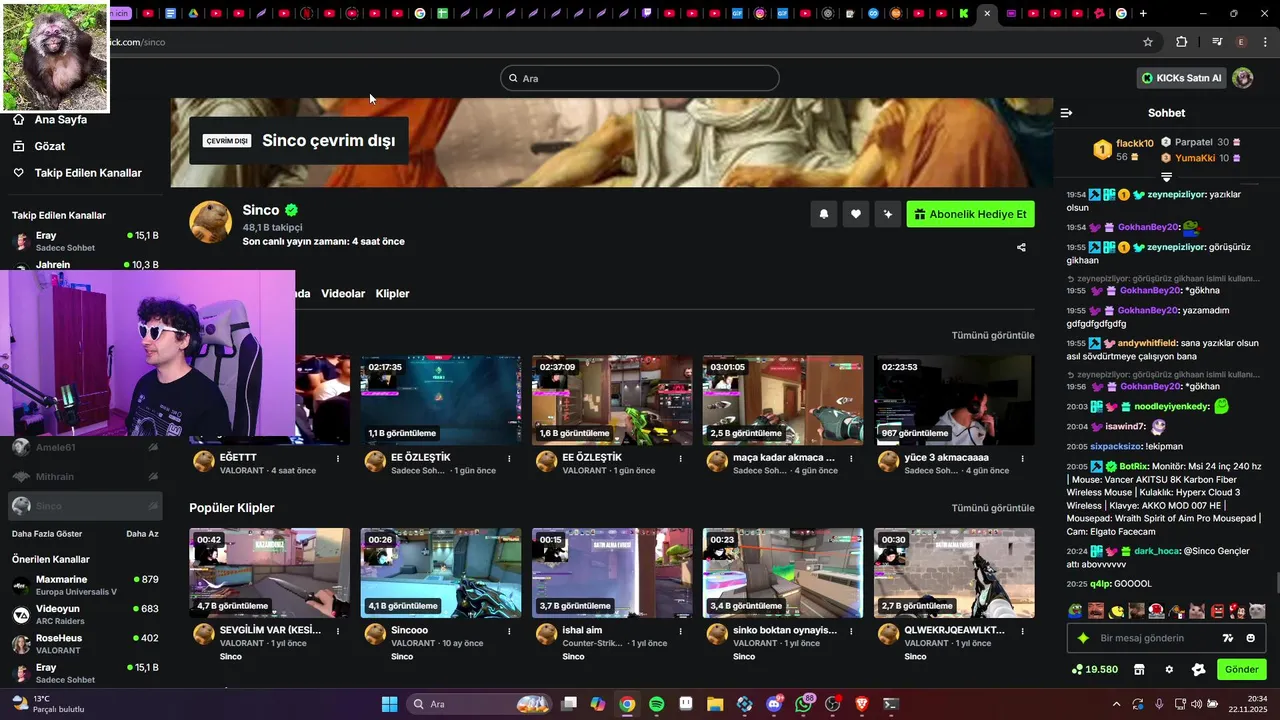Viewport: 1280px width, 720px height.
Task: Open the maça kadar akmaca video thumbnail
Action: coord(783,400)
